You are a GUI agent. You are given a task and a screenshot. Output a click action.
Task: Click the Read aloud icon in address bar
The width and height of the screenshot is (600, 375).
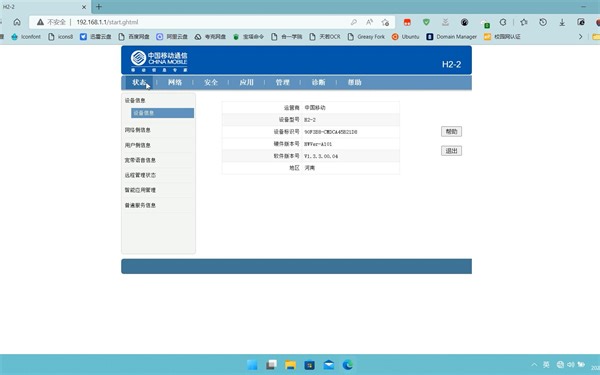coord(369,22)
